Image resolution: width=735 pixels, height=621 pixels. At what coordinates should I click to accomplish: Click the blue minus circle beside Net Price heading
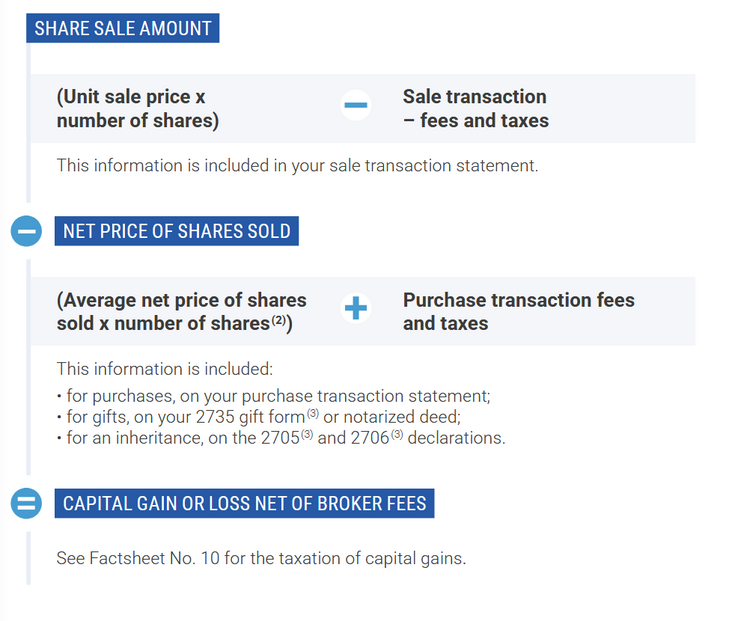click(26, 231)
